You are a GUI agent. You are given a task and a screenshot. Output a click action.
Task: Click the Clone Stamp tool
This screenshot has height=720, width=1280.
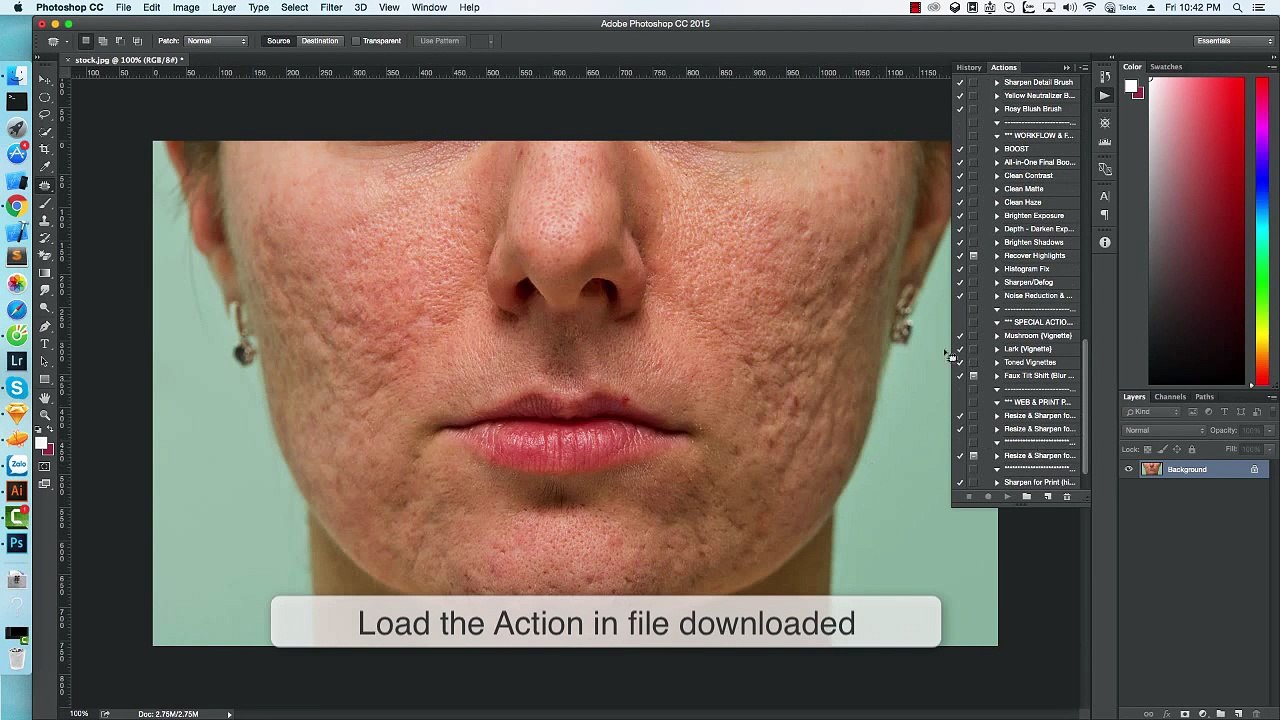45,221
